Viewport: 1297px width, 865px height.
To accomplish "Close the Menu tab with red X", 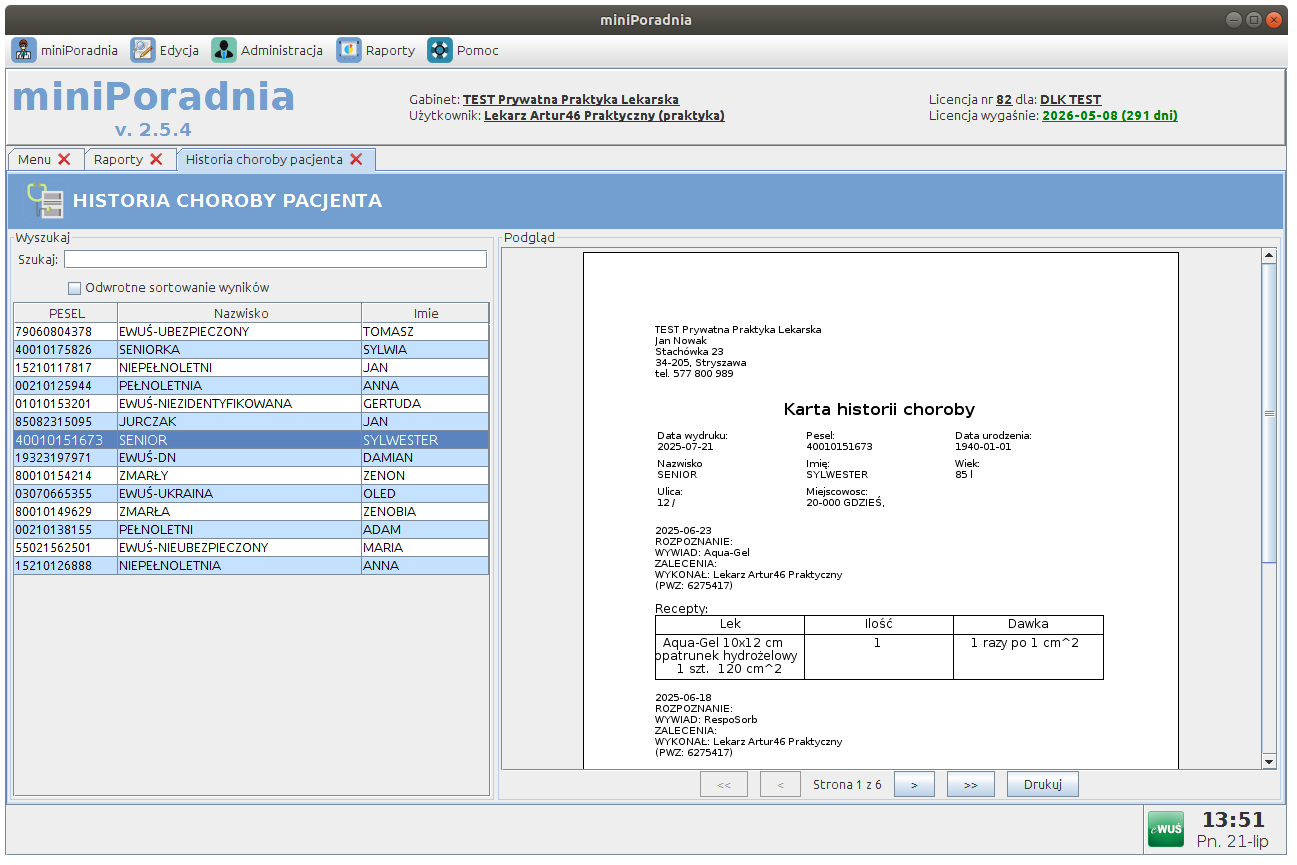I will [x=64, y=159].
